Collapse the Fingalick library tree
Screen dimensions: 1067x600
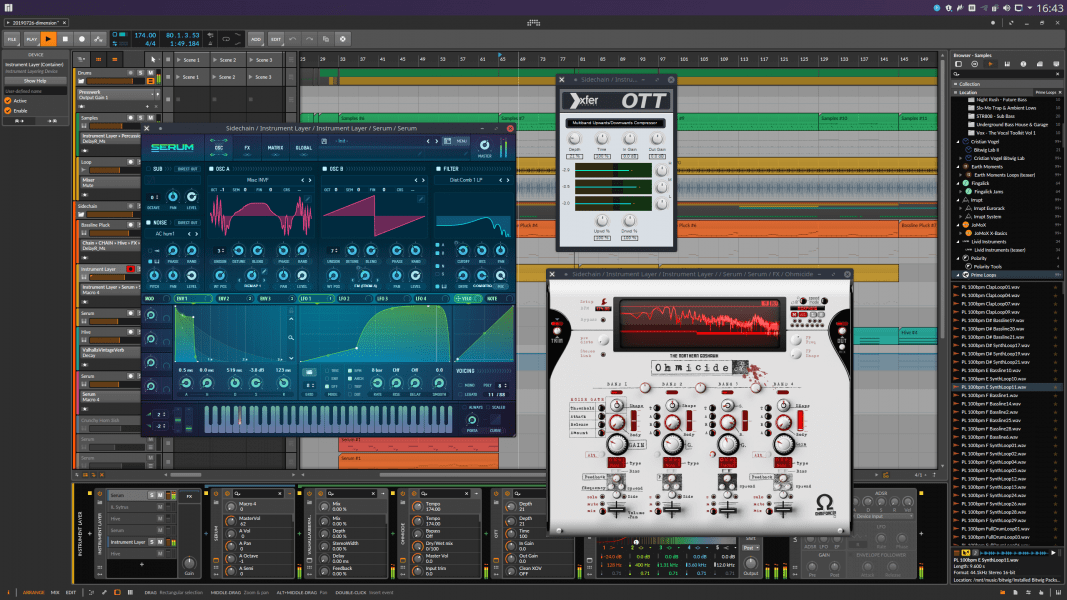point(958,183)
